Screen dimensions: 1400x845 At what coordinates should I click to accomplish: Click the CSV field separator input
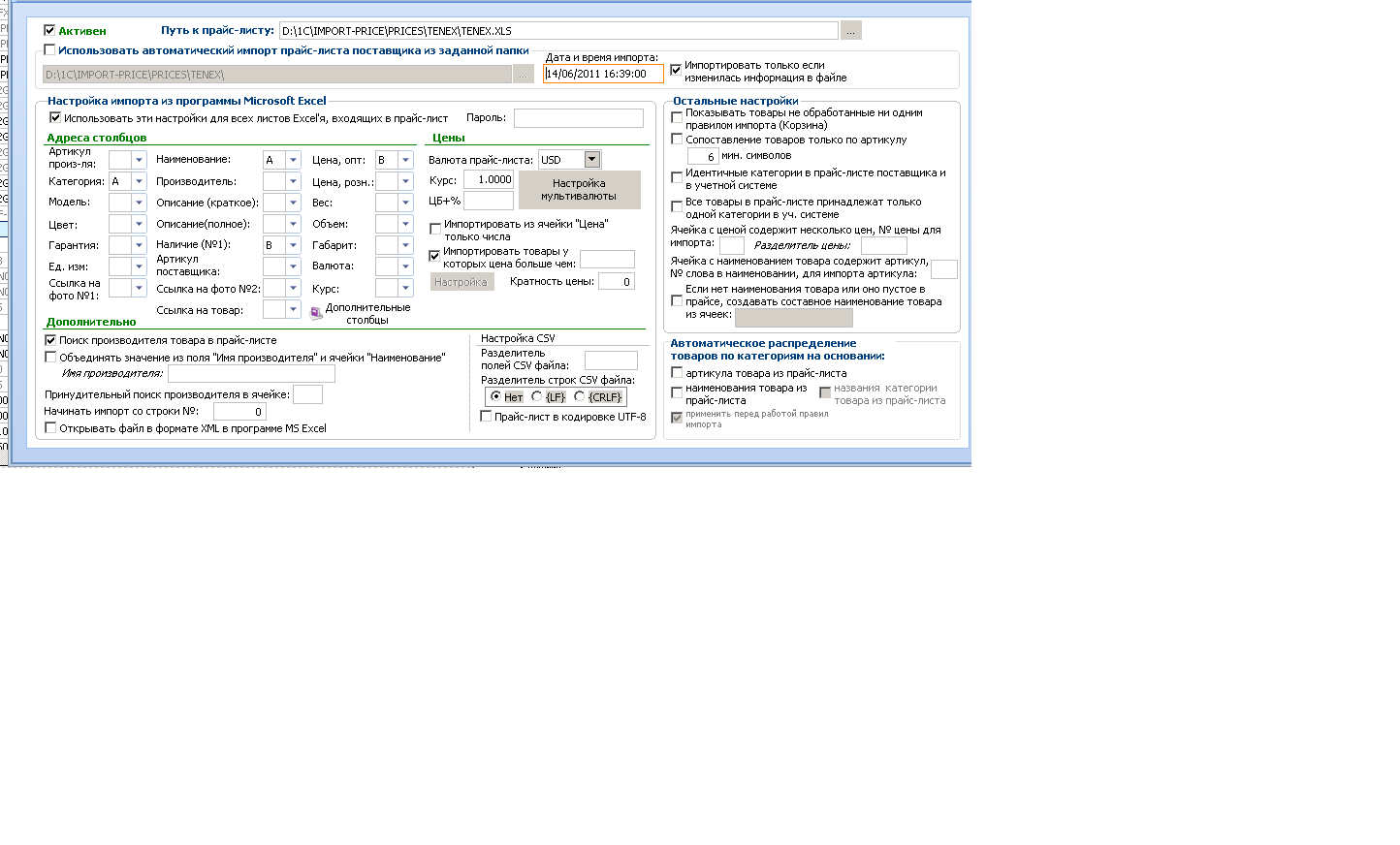point(611,360)
